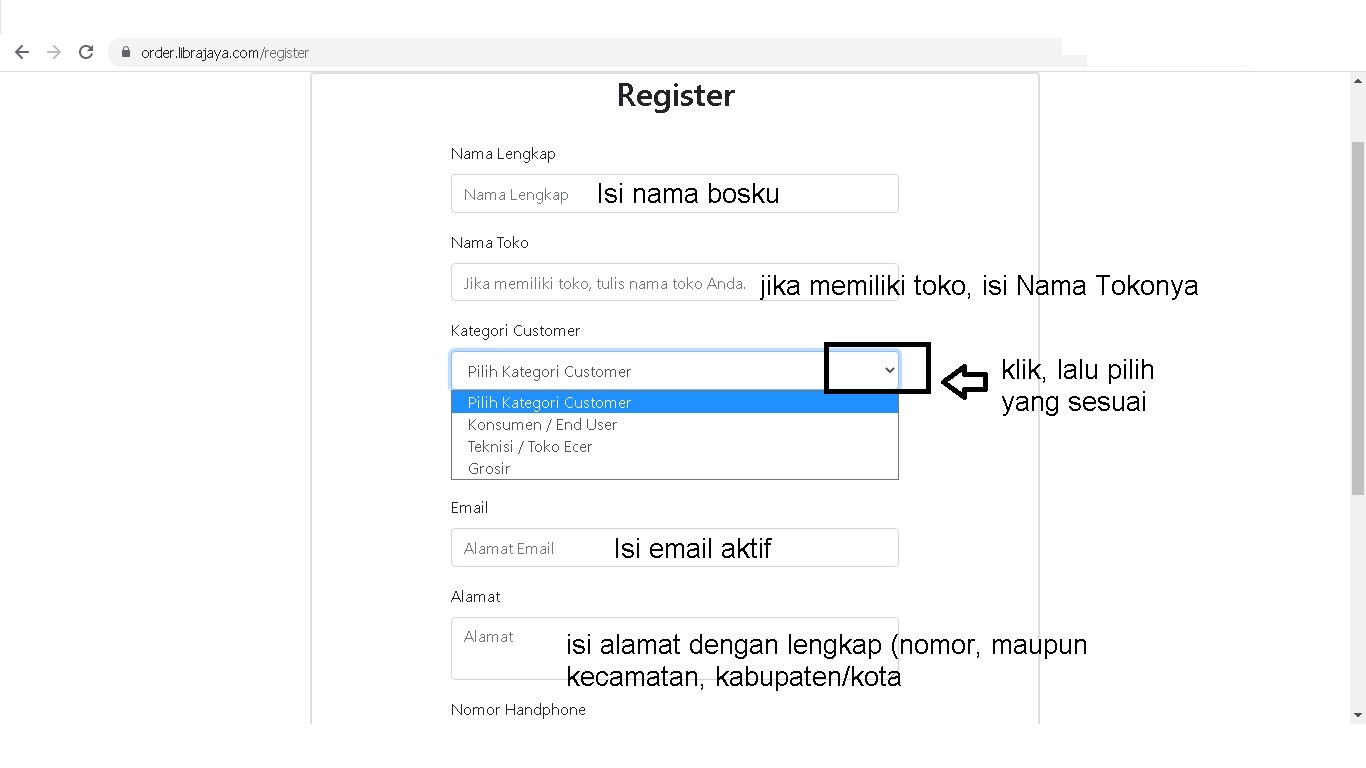Fill in the Alamat textarea

coord(674,648)
